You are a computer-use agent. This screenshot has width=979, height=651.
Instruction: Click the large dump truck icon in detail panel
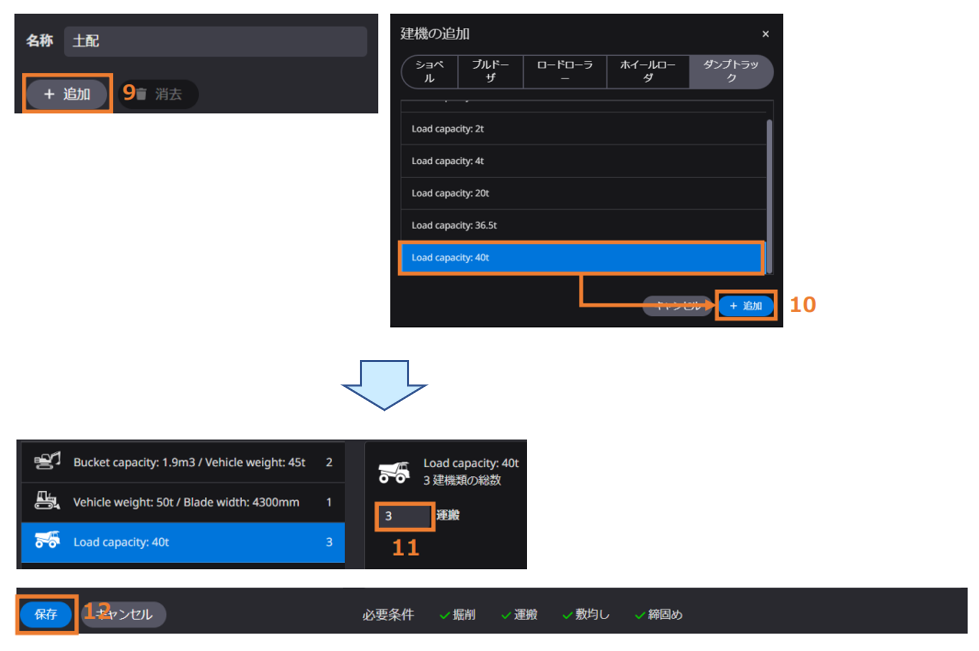click(x=393, y=471)
